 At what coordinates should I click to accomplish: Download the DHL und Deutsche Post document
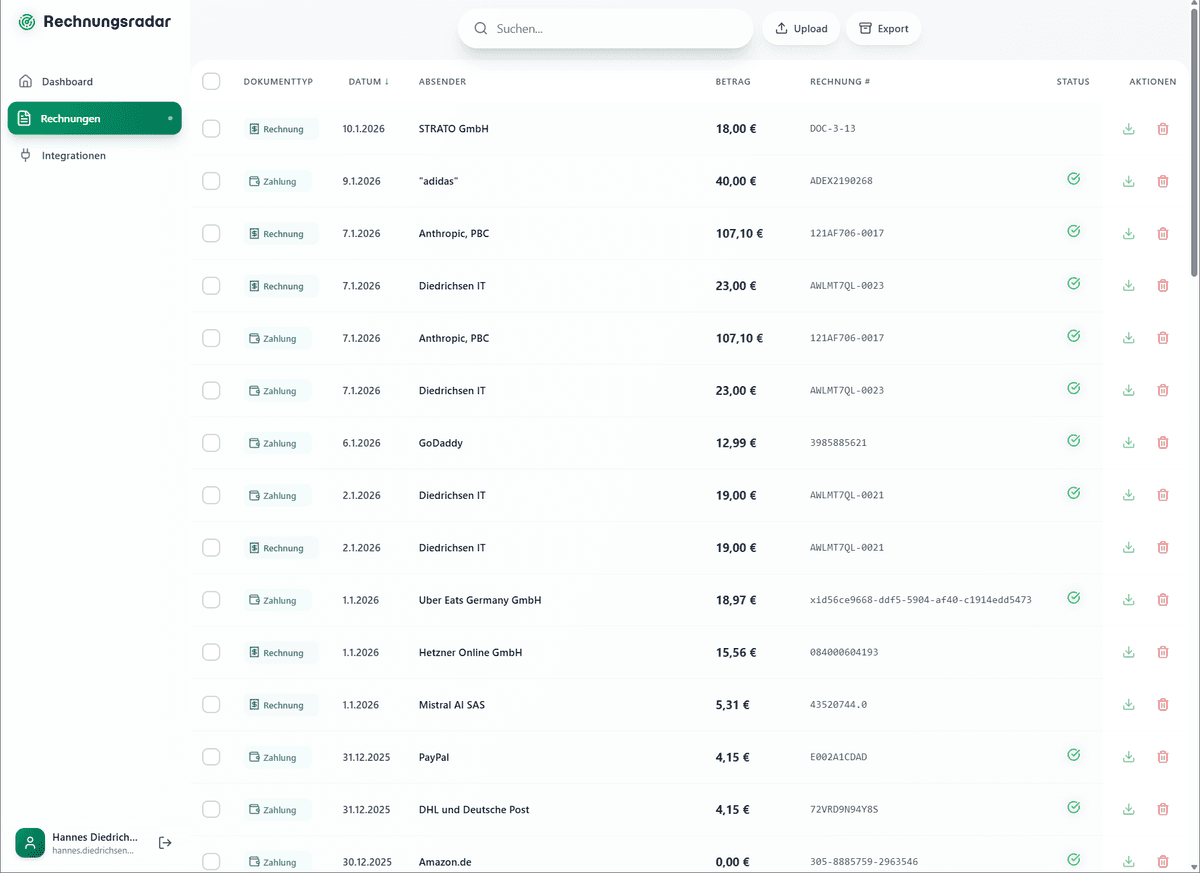pyautogui.click(x=1129, y=809)
